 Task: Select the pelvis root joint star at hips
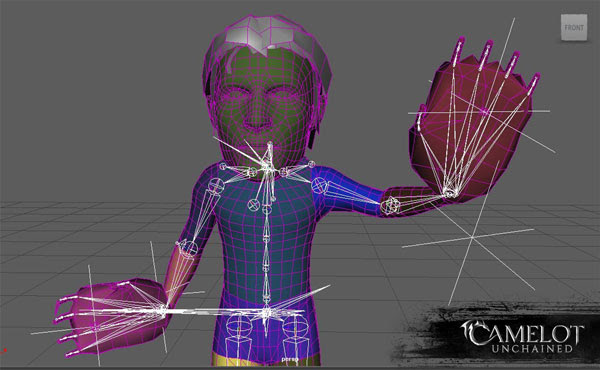pyautogui.click(x=266, y=313)
